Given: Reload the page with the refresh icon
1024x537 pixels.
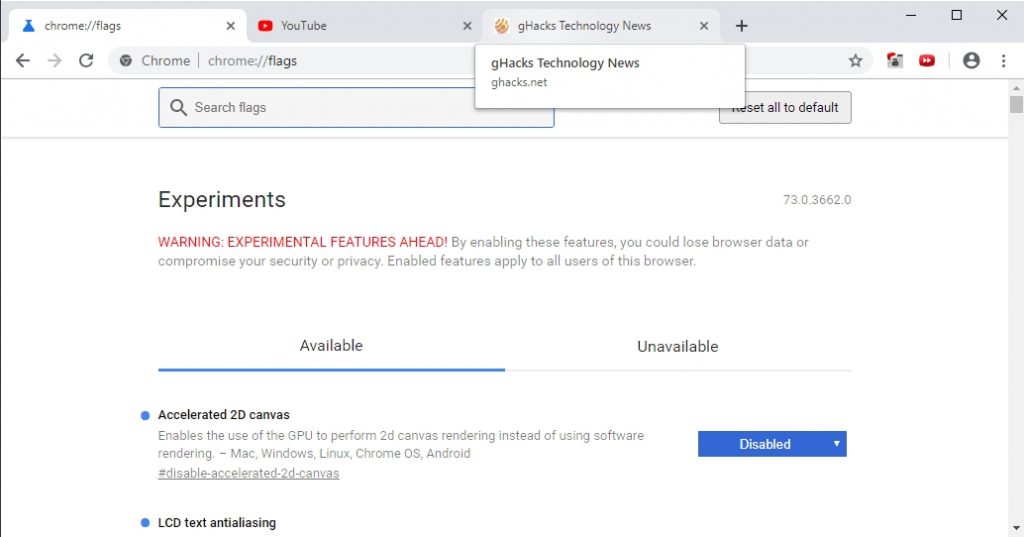Looking at the screenshot, I should point(86,61).
